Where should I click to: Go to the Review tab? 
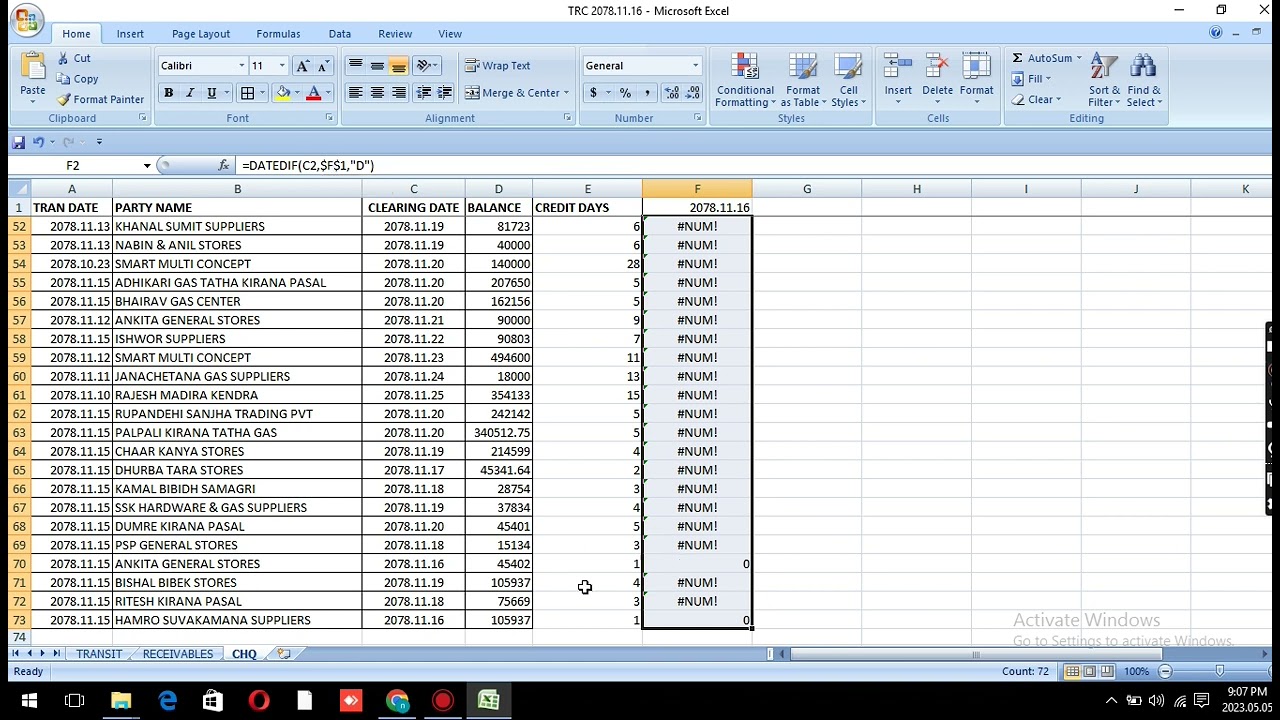coord(395,34)
